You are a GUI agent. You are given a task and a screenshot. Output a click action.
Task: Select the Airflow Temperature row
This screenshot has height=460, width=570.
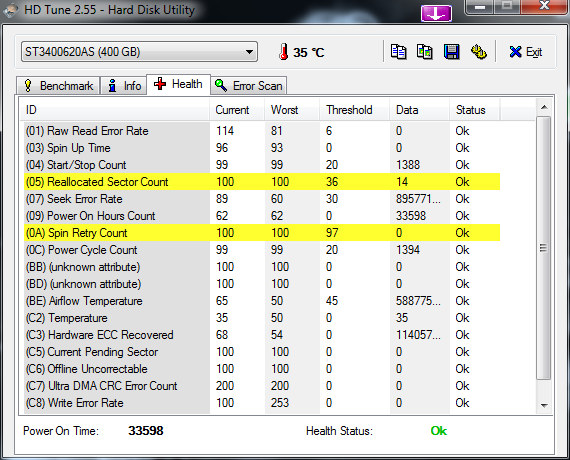point(262,301)
